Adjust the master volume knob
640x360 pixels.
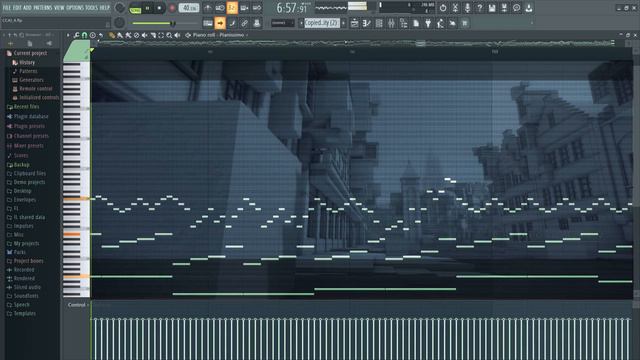pyautogui.click(x=120, y=8)
